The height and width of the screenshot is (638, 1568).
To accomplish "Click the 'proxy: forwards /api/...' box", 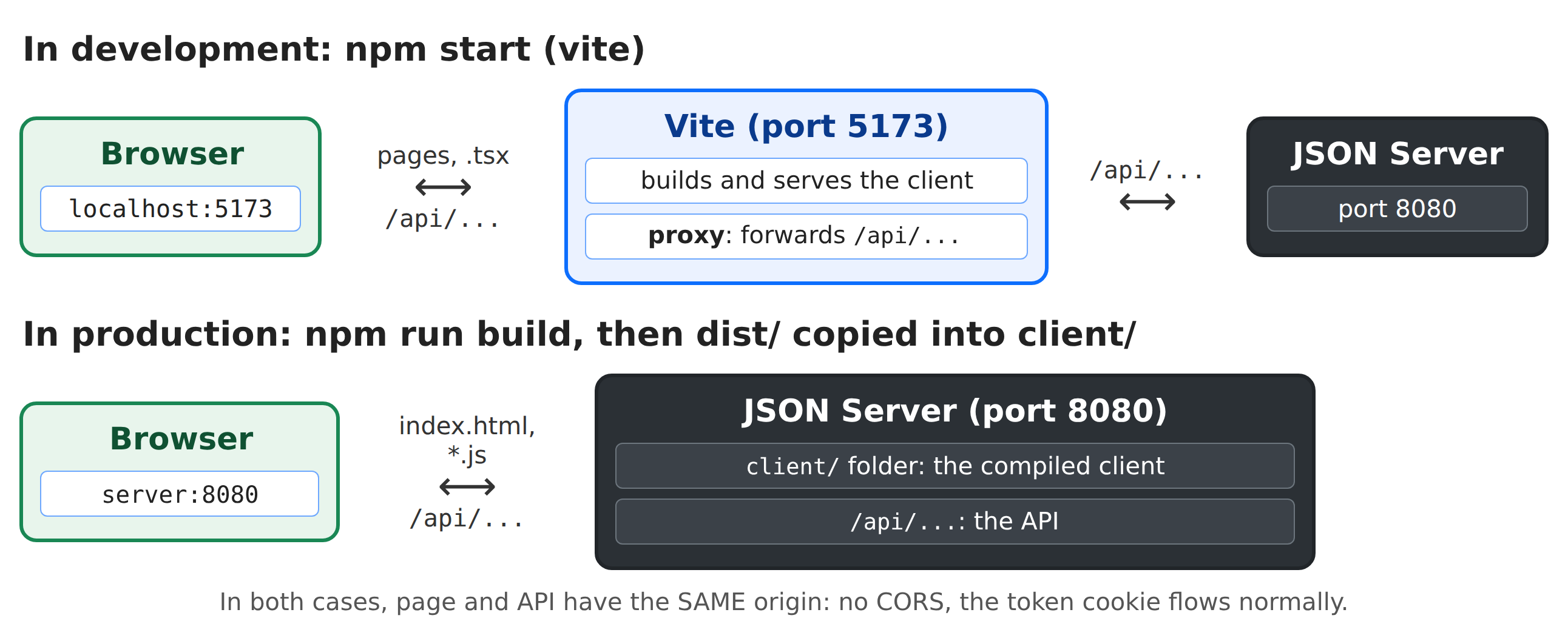I will coord(806,236).
